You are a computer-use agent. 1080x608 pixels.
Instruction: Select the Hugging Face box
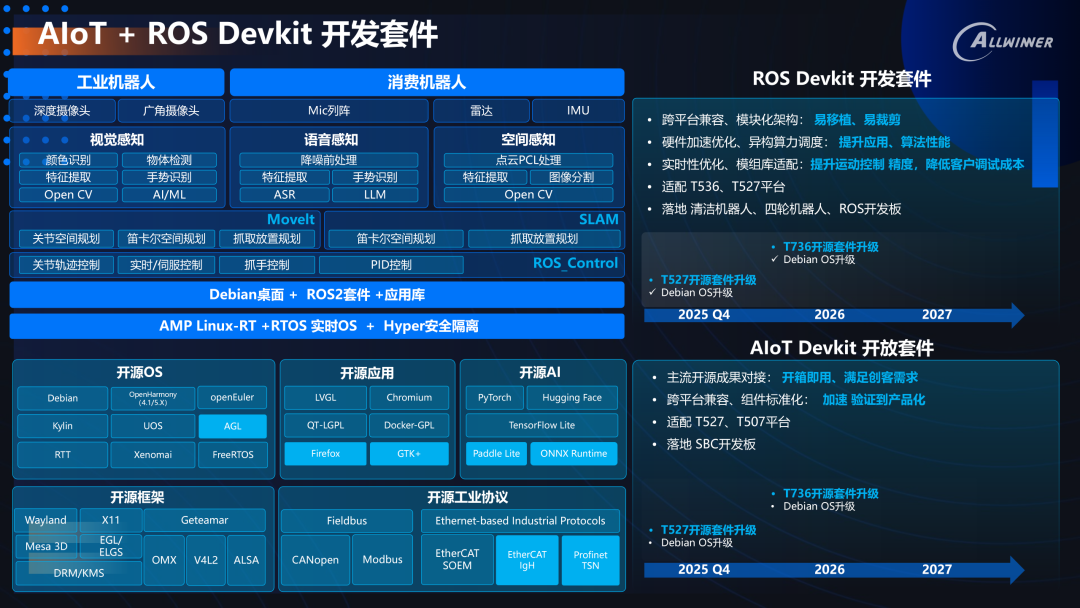coord(572,398)
